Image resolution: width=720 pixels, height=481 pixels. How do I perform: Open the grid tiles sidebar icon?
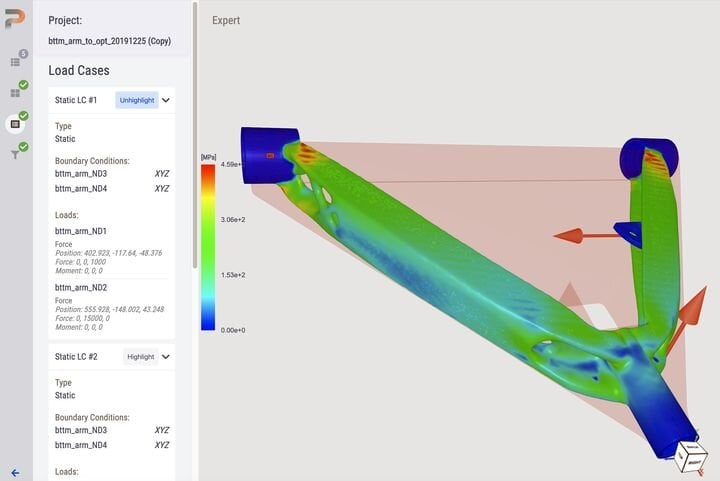[x=16, y=92]
